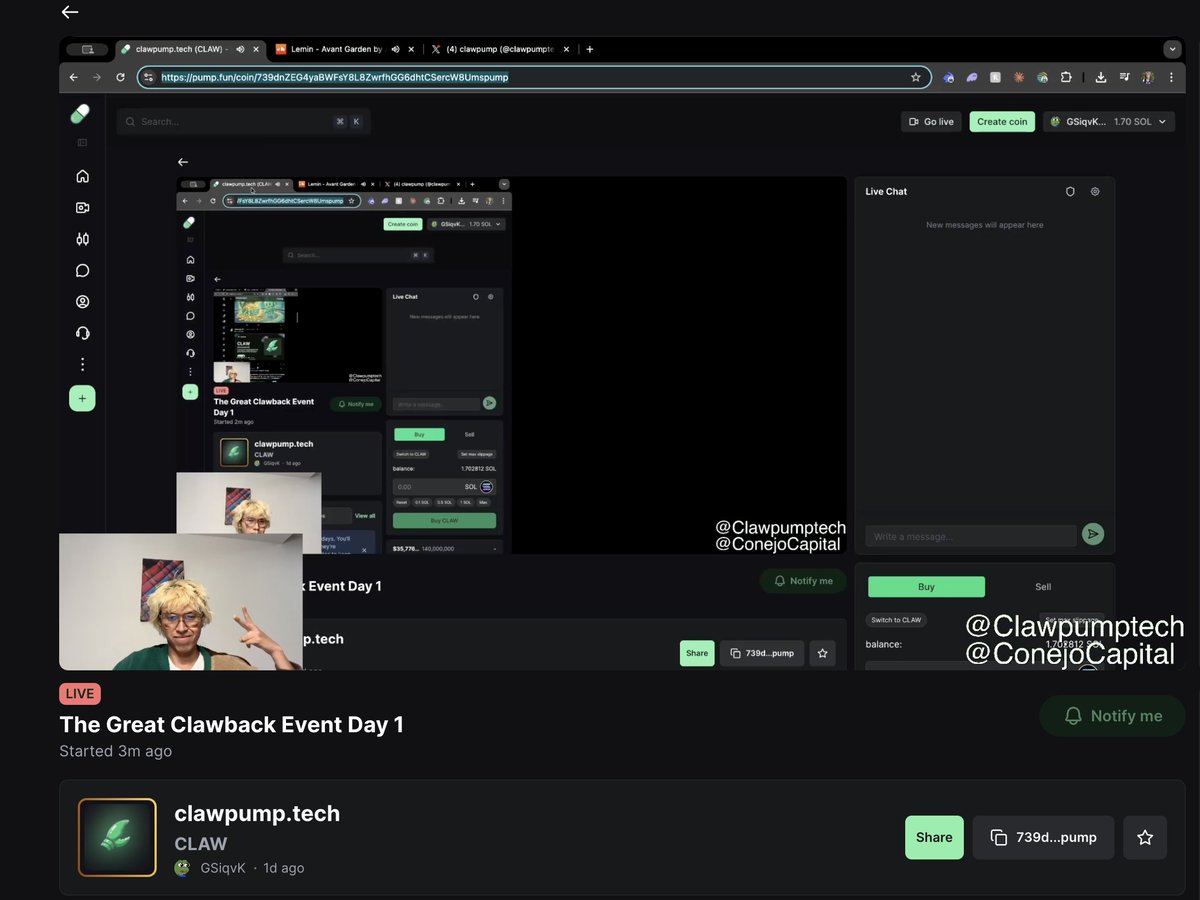The image size is (1200, 900).
Task: Open Home in the large left sidebar
Action: coord(82,176)
